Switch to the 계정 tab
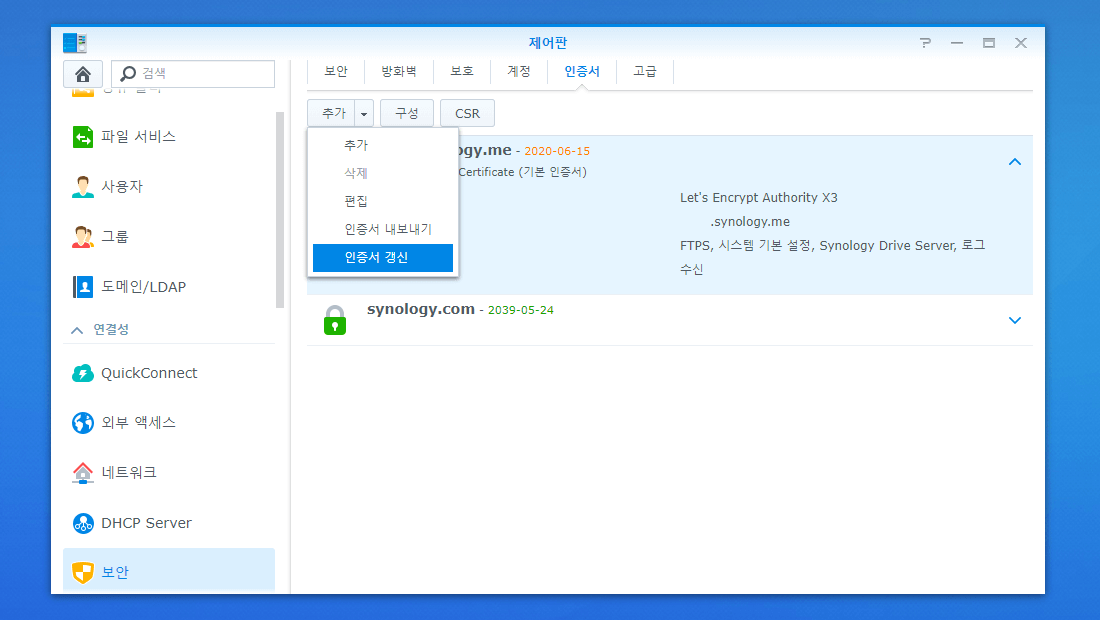 [x=518, y=72]
